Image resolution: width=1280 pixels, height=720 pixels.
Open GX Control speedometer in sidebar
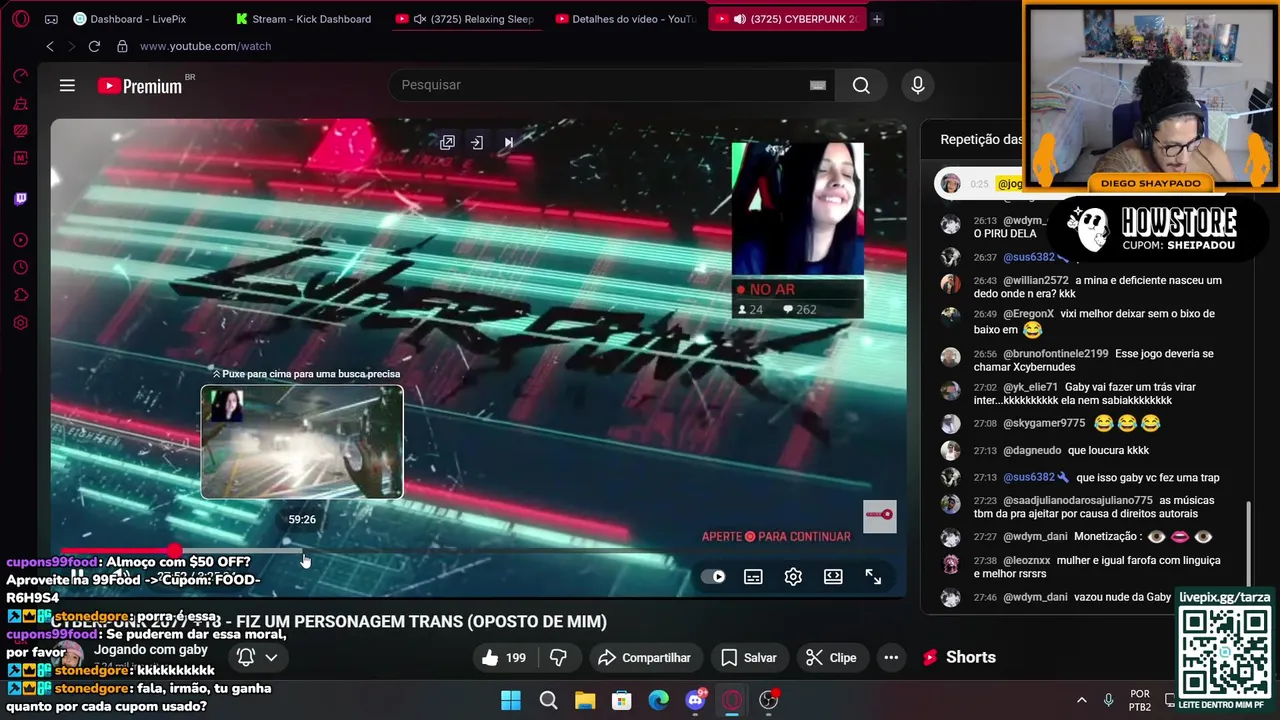click(20, 76)
